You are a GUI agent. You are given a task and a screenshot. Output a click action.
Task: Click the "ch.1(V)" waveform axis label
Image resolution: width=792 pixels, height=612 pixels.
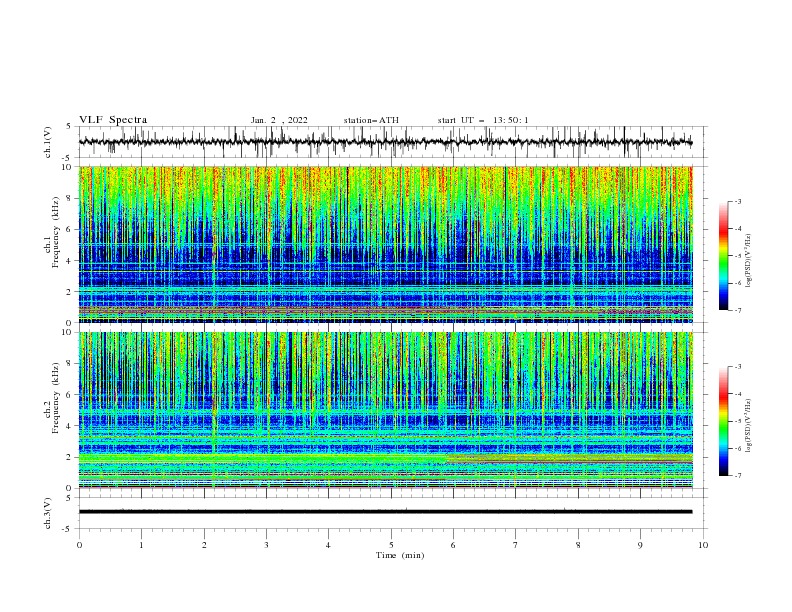(x=48, y=142)
